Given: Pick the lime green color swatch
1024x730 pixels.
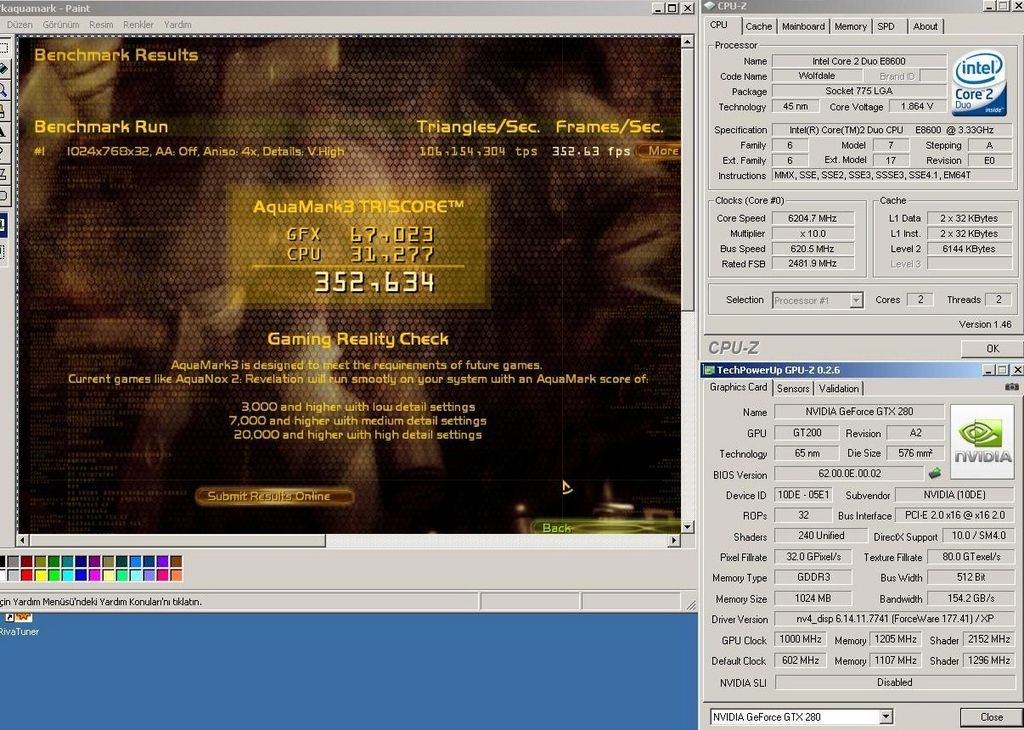Looking at the screenshot, I should click(54, 575).
